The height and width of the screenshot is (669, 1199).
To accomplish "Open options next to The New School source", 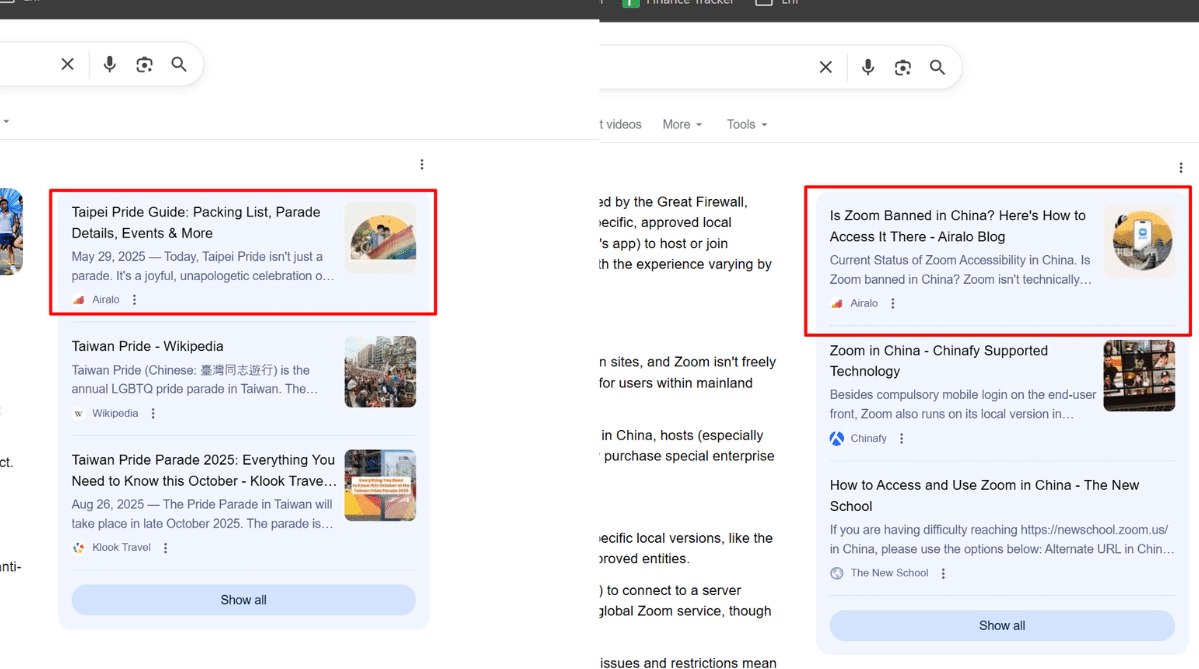I will click(x=943, y=573).
